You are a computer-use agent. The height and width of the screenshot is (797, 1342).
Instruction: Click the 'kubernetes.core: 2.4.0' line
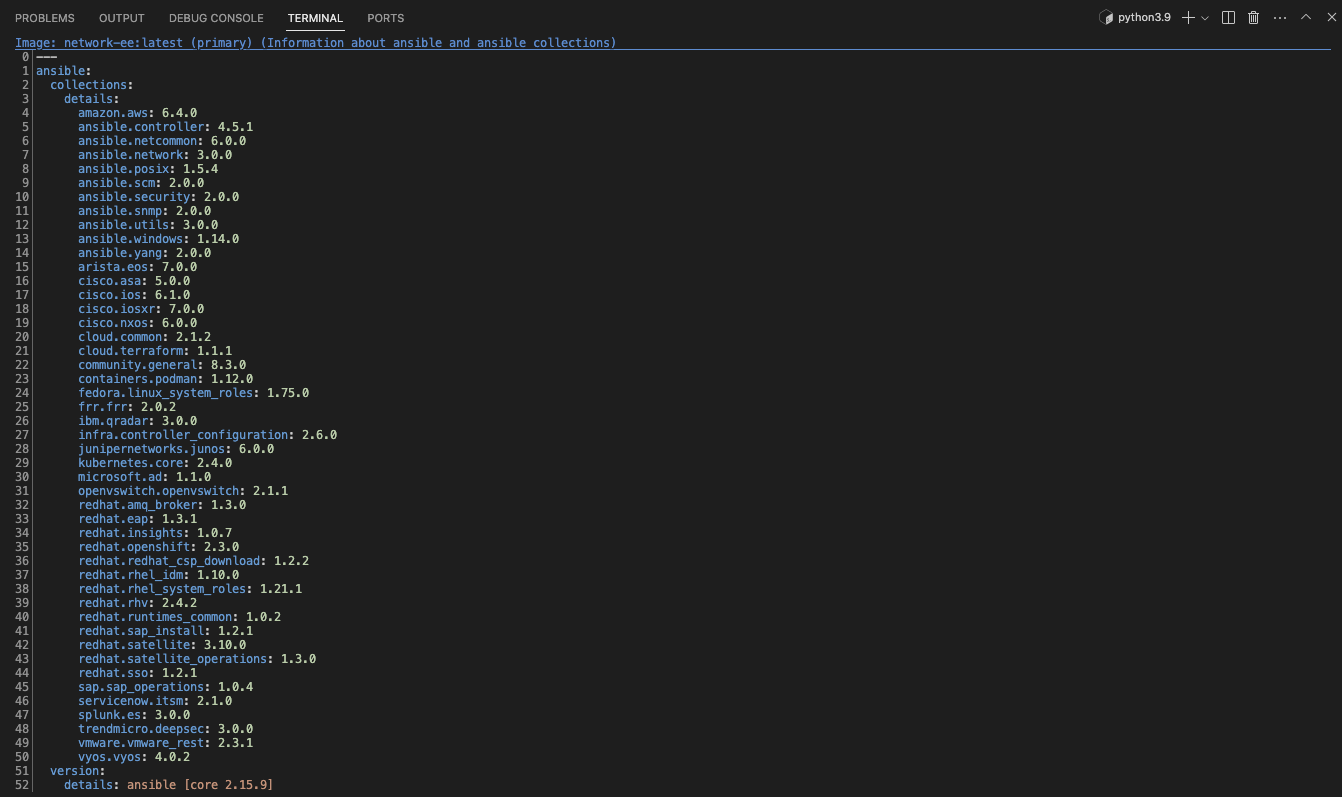pyautogui.click(x=155, y=463)
